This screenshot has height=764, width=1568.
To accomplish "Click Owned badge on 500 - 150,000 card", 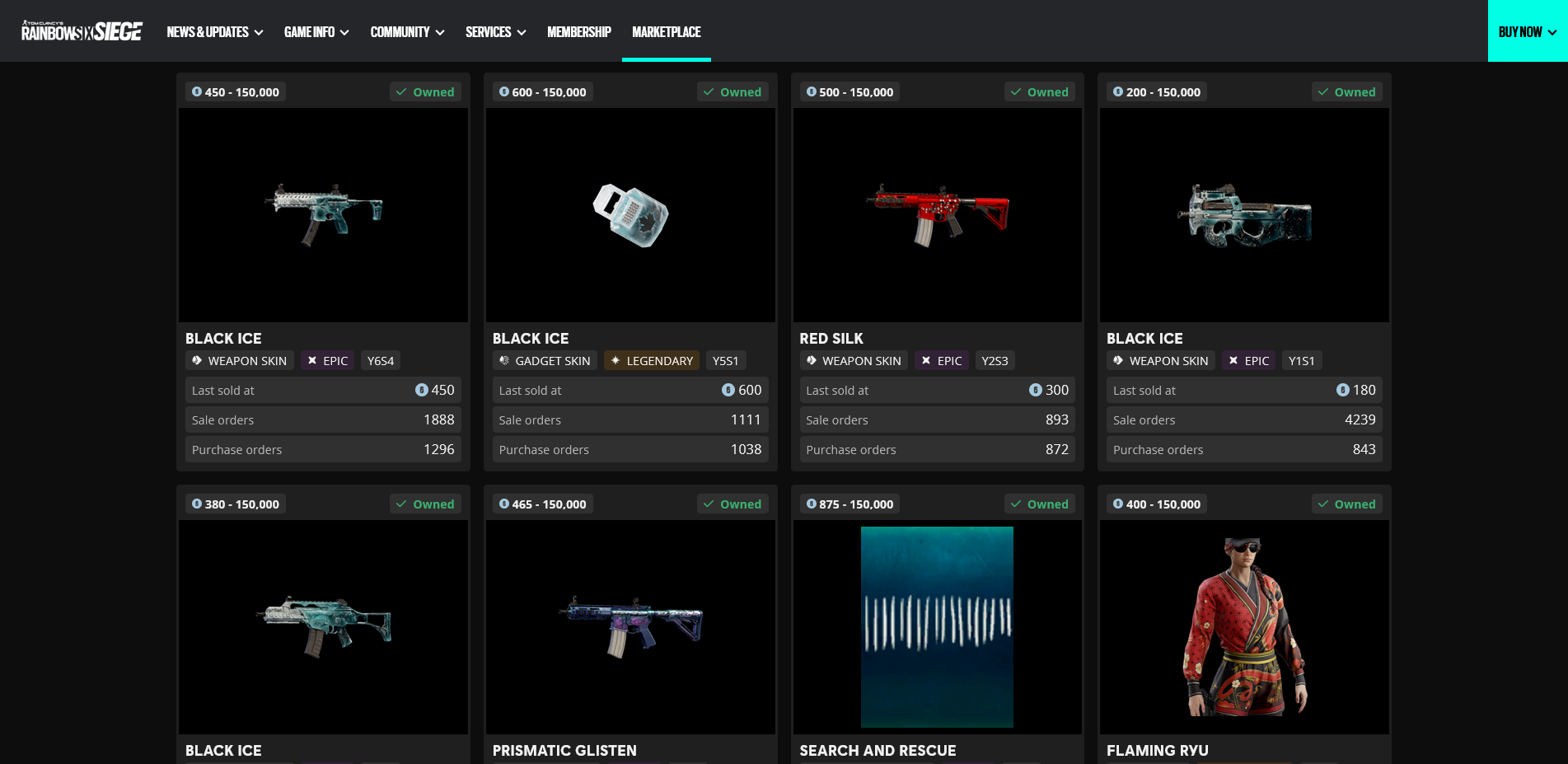I will (1040, 91).
